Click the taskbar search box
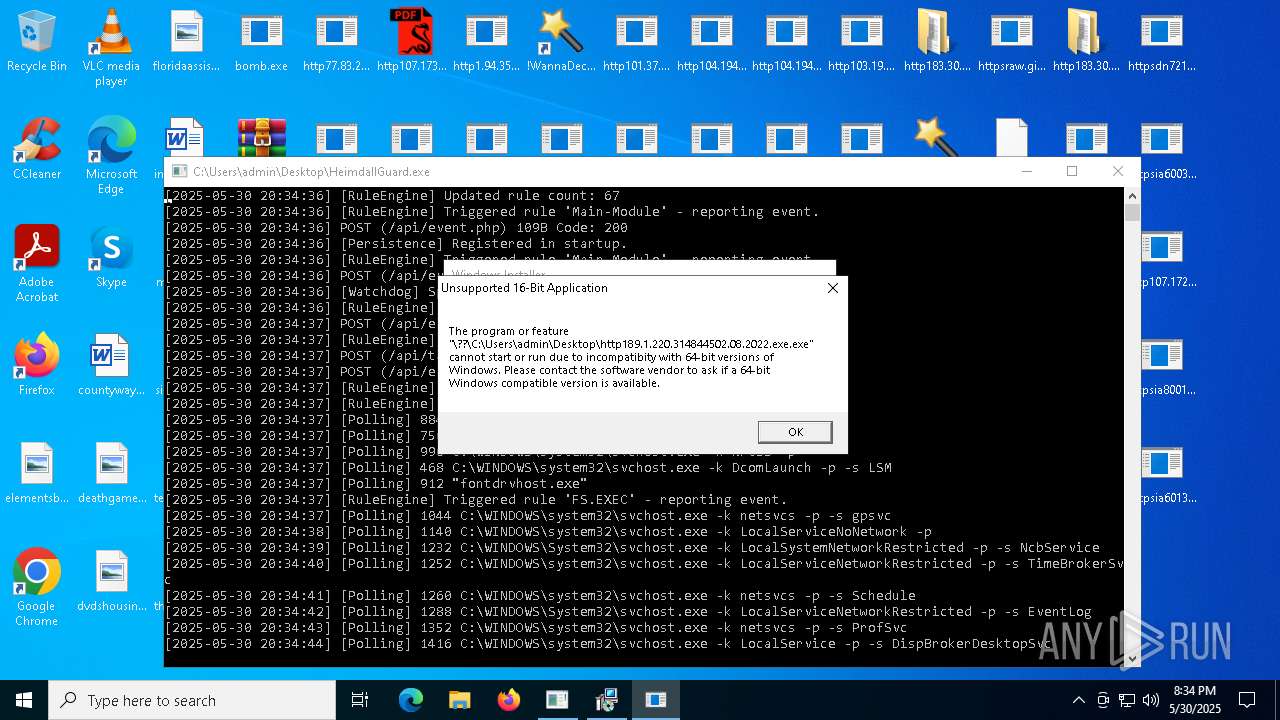The height and width of the screenshot is (720, 1280). [x=192, y=700]
